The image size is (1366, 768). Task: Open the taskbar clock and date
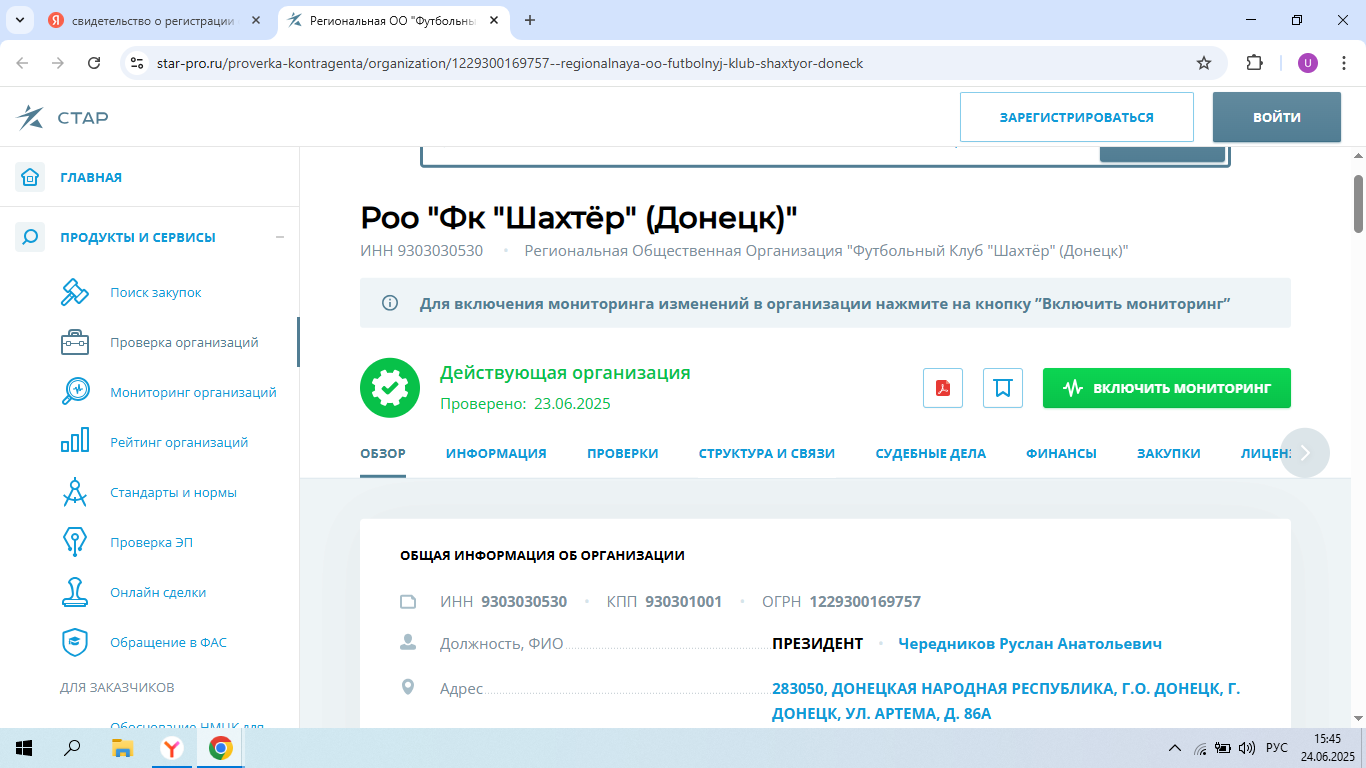click(1328, 747)
